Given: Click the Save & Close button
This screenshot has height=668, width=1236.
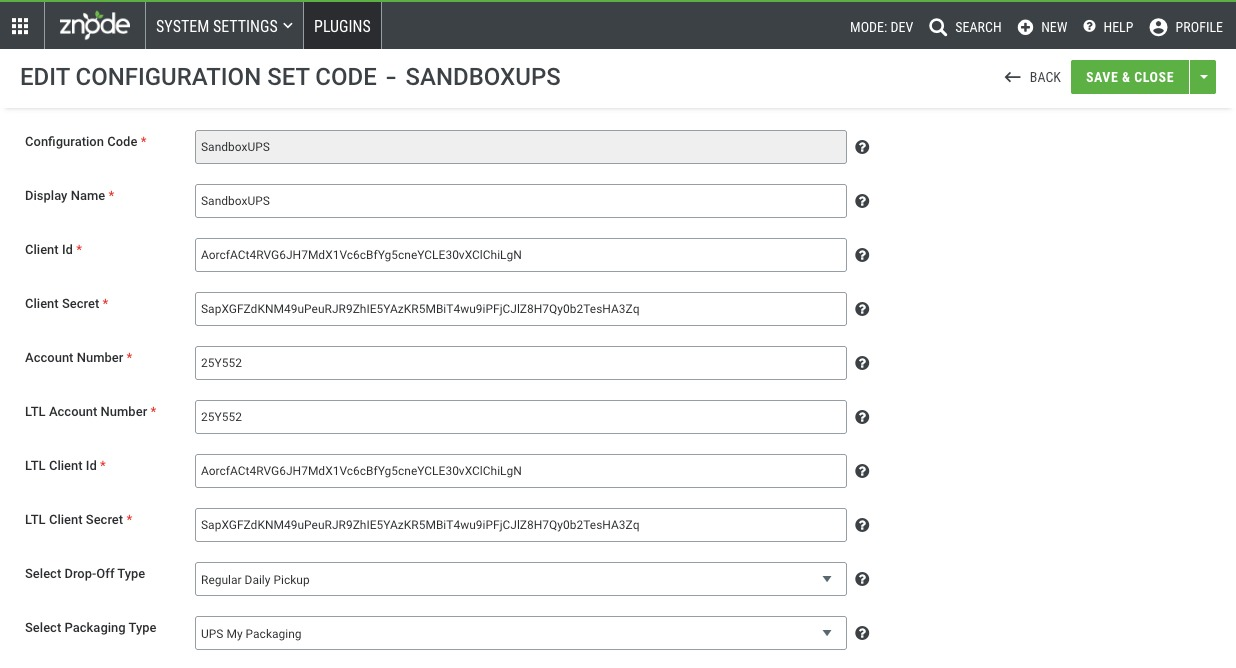Looking at the screenshot, I should click(x=1130, y=77).
